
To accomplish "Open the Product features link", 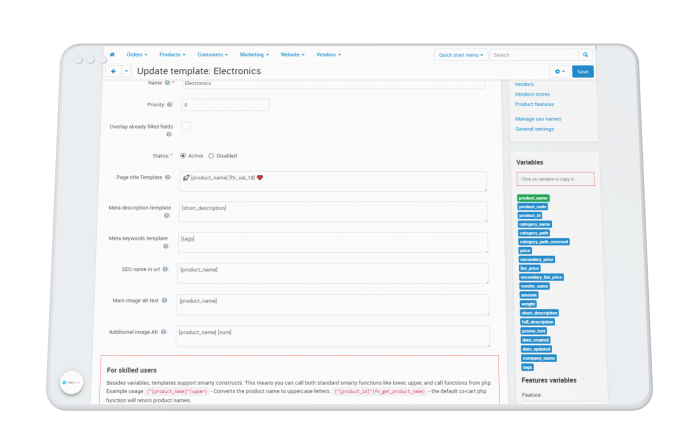I will coord(534,104).
